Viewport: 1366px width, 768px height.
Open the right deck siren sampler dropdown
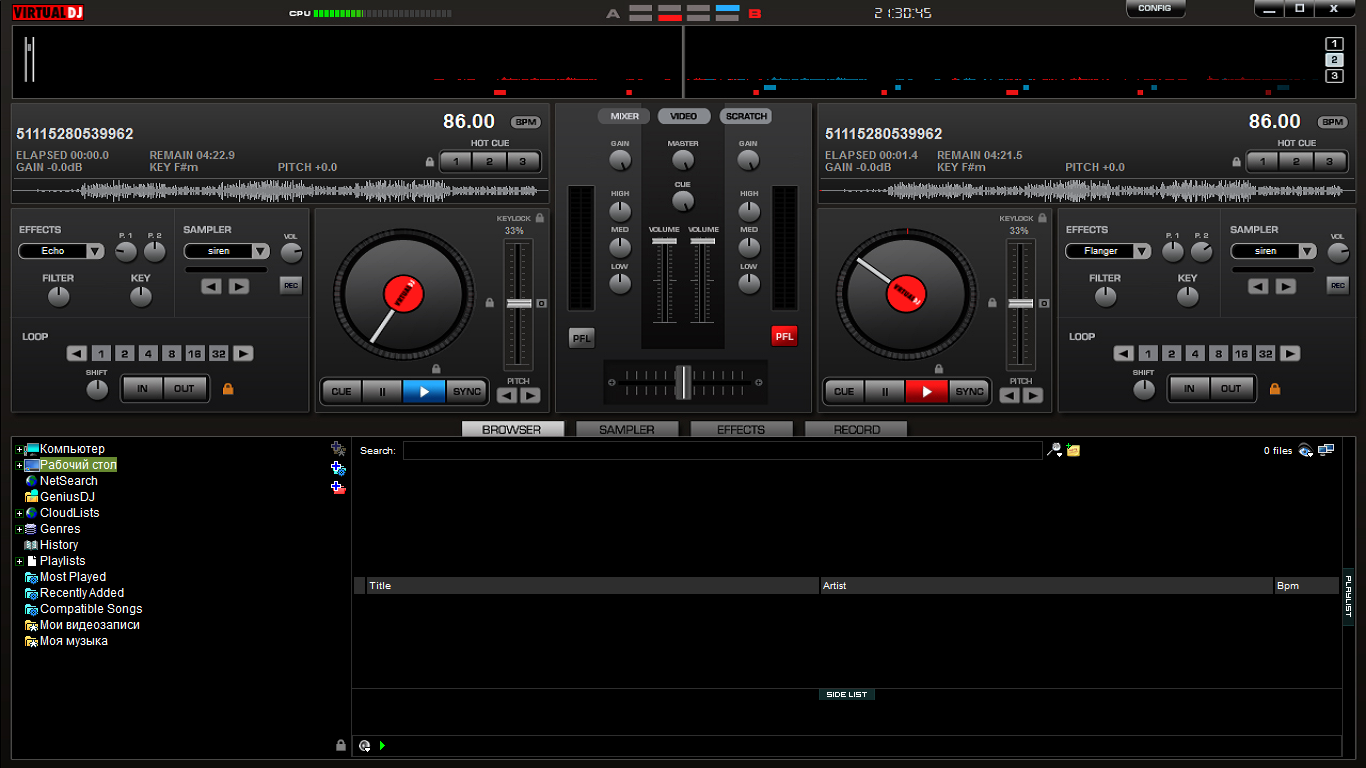[1307, 252]
